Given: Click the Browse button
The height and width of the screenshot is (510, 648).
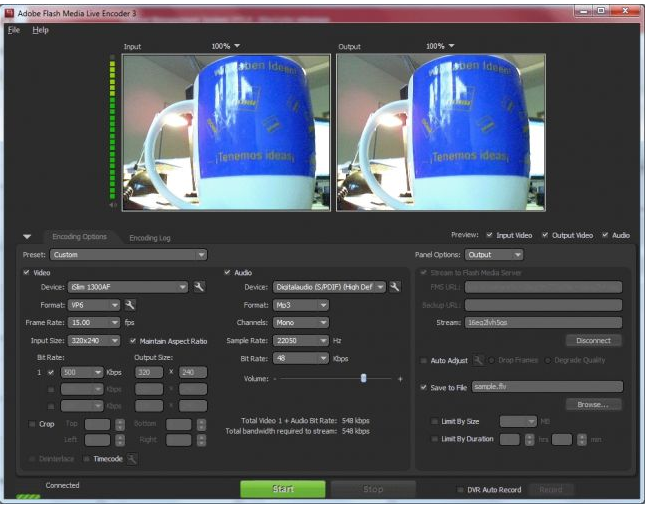Looking at the screenshot, I should coord(593,404).
